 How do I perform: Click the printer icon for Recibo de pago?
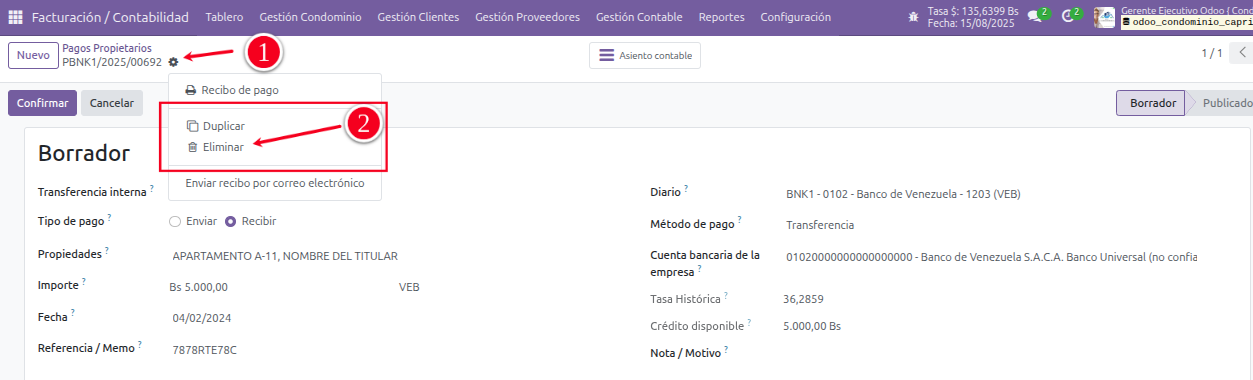(x=191, y=90)
